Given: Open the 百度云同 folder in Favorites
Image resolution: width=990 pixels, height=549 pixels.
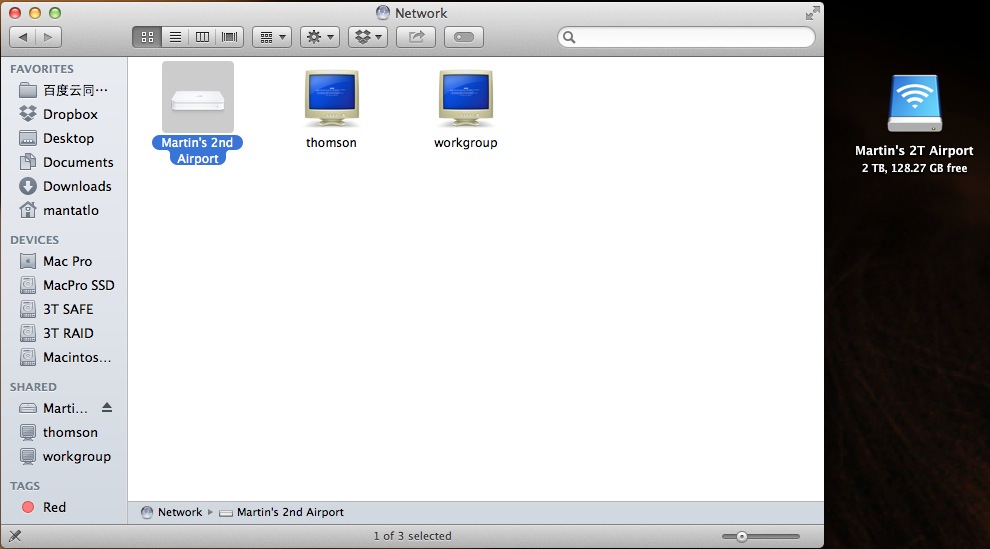Looking at the screenshot, I should click(64, 90).
